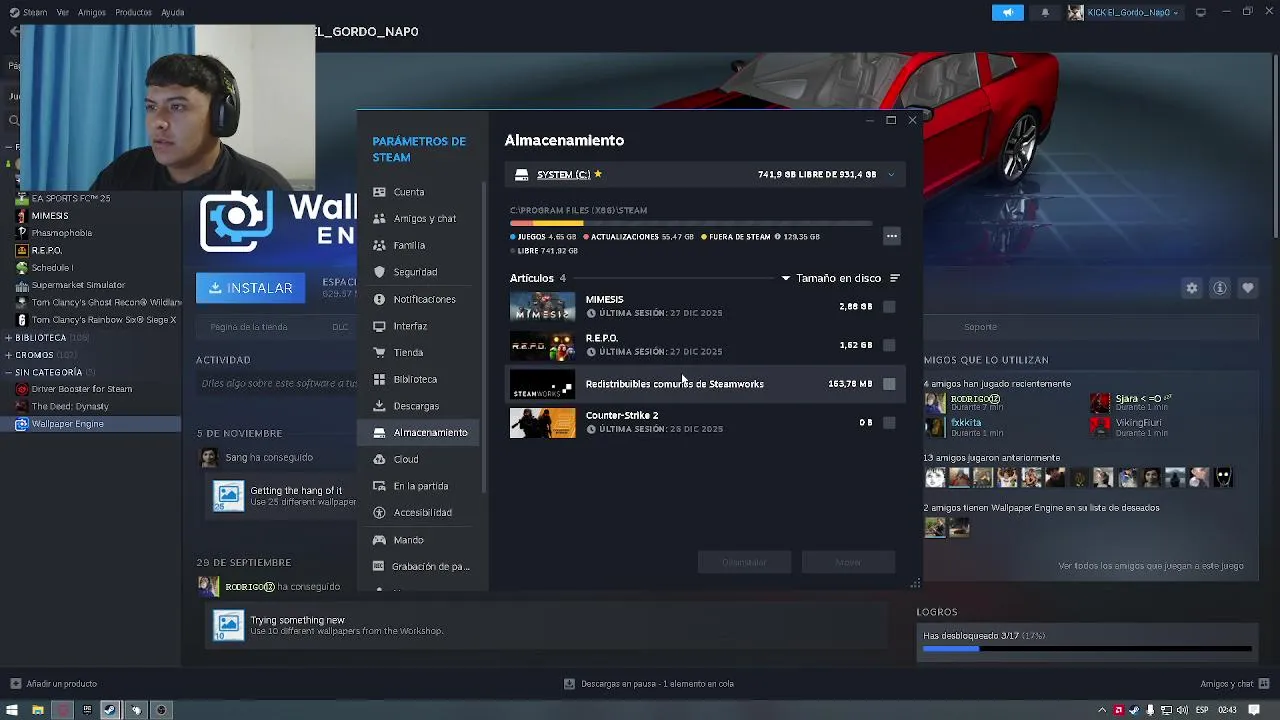Close the Steam settings dialog

(912, 120)
